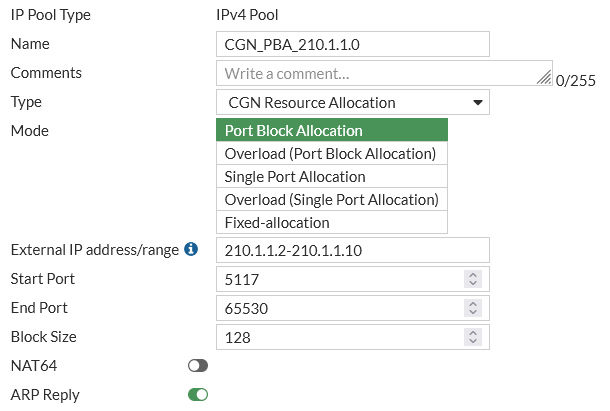The image size is (610, 411).
Task: Choose Overload (Single Port Allocation) mode
Action: click(332, 199)
